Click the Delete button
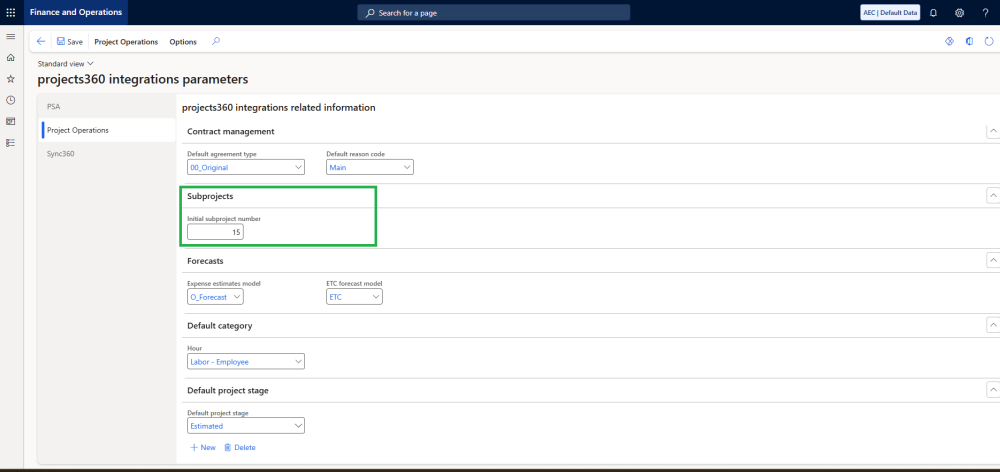The height and width of the screenshot is (472, 1000). (240, 448)
